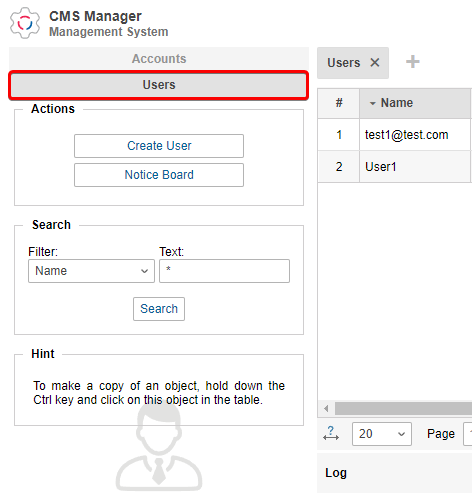Viewport: 472px width, 493px height.
Task: Select the Users menu item in sidebar
Action: coord(159,85)
